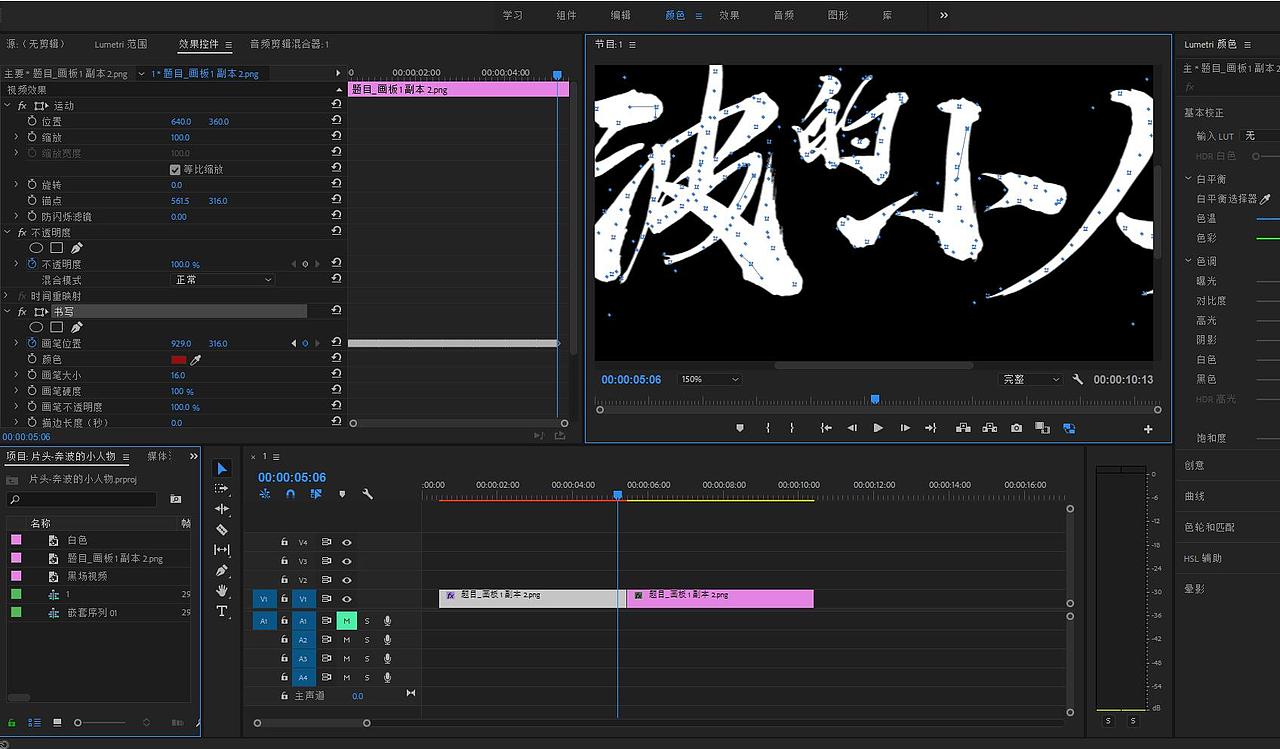Viewport: 1280px width, 749px height.
Task: Open the 完整 playback resolution dropdown
Action: click(1030, 380)
